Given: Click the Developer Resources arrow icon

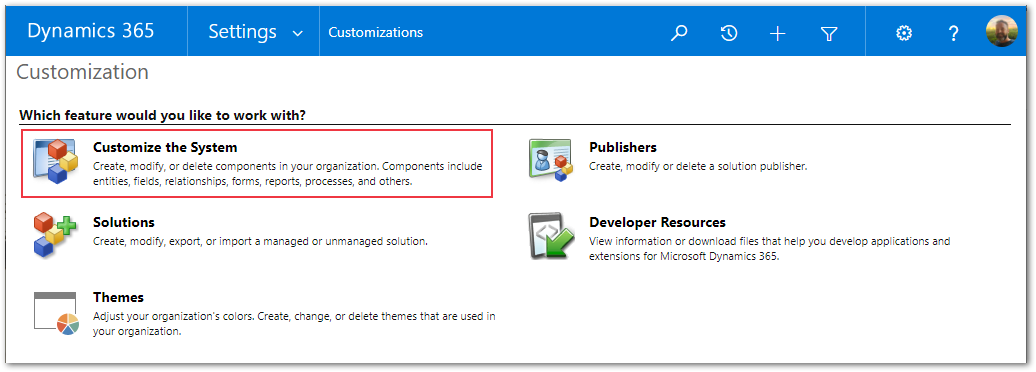Looking at the screenshot, I should point(551,236).
